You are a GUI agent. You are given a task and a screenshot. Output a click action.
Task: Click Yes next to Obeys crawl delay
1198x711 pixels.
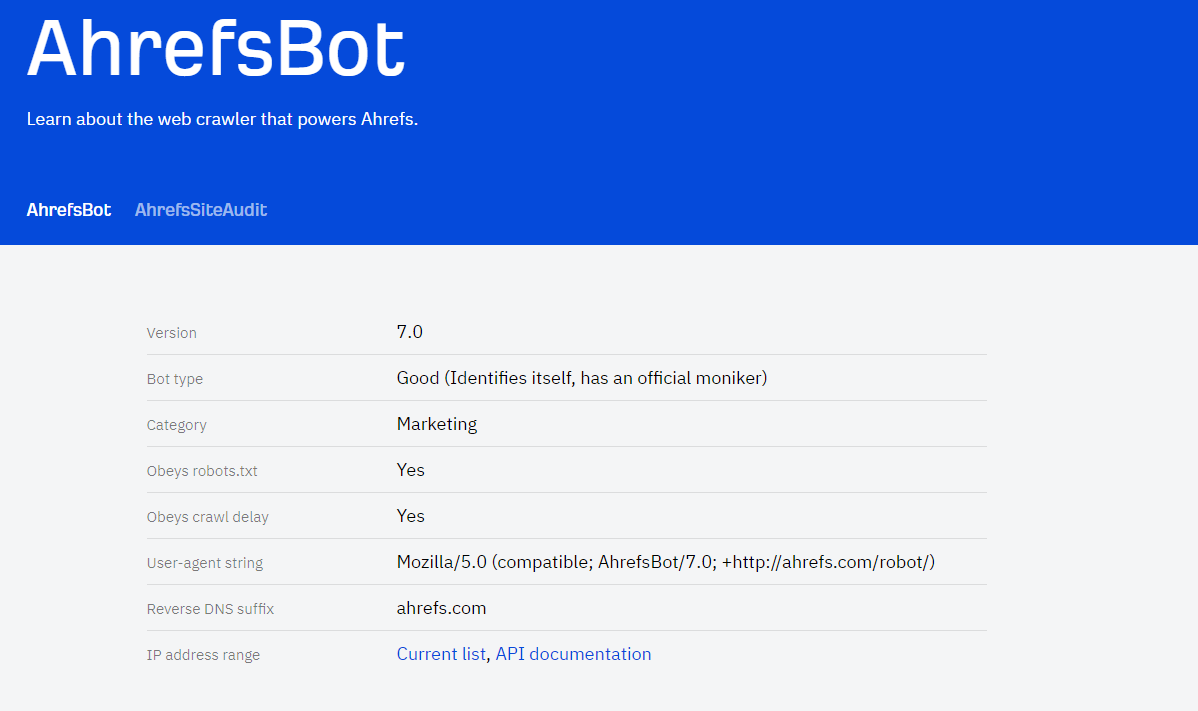pyautogui.click(x=410, y=515)
